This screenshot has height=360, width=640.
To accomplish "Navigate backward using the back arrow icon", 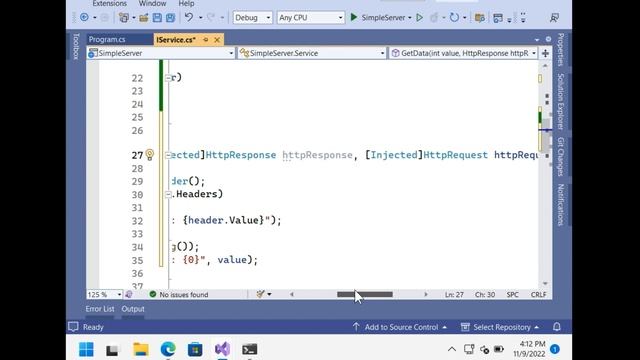I will [84, 18].
